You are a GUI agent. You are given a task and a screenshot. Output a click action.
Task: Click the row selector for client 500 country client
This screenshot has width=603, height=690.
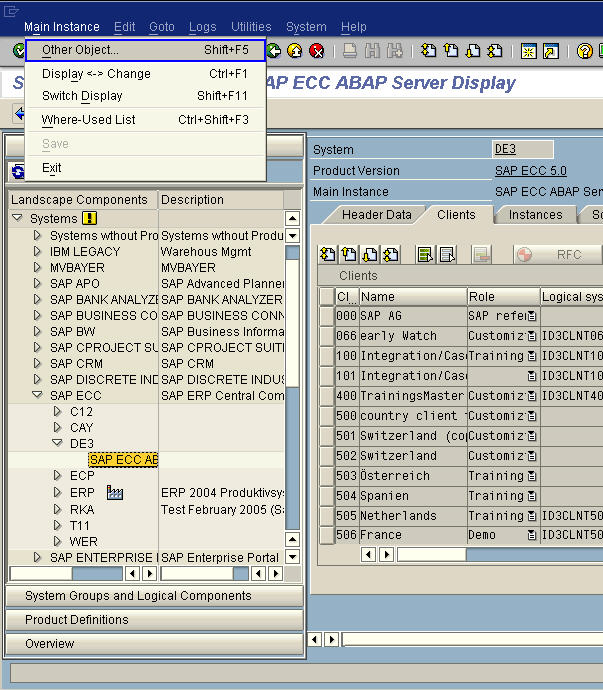pos(327,415)
